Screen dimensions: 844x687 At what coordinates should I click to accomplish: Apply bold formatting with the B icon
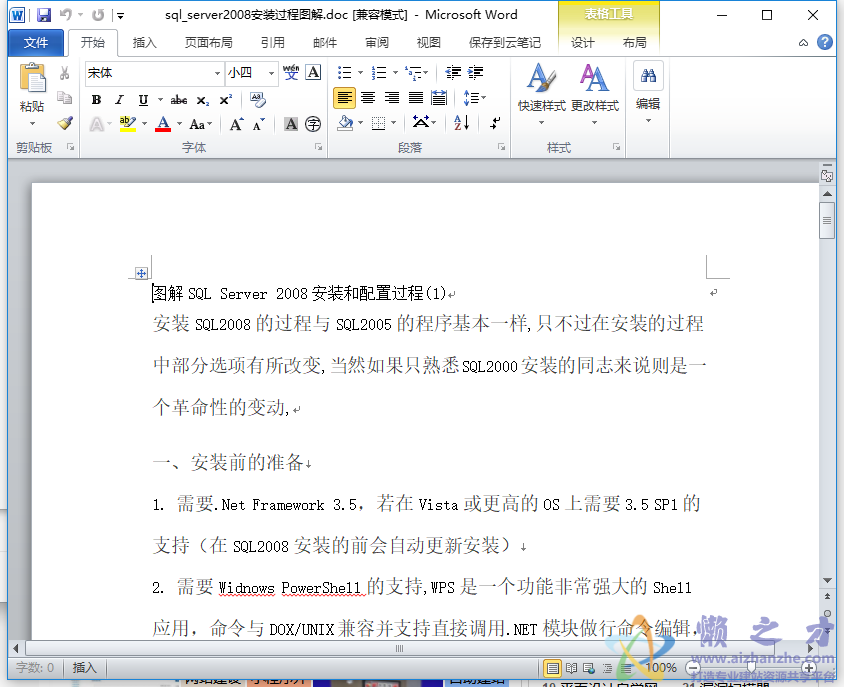tap(96, 99)
